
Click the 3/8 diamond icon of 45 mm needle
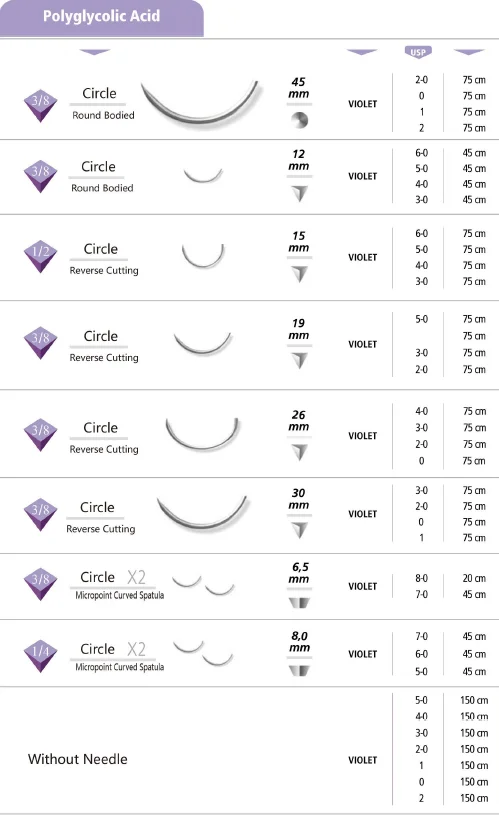click(41, 106)
